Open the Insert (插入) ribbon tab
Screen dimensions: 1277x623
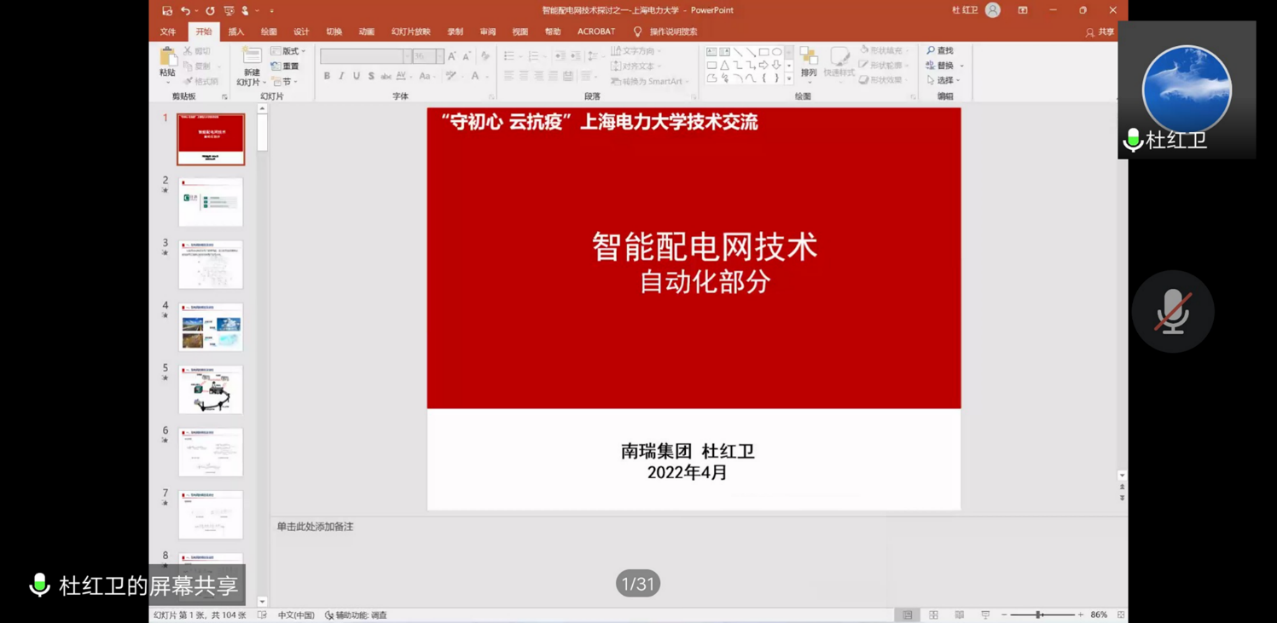tap(236, 32)
